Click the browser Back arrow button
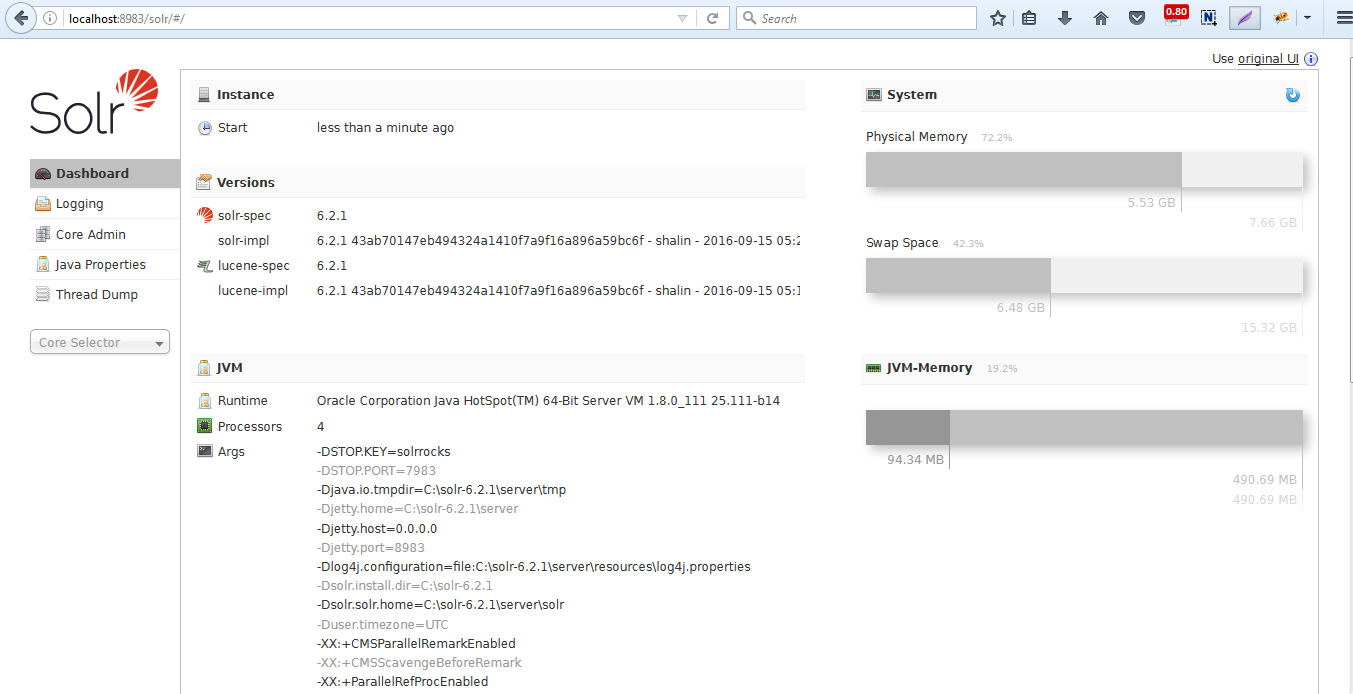 click(x=21, y=18)
